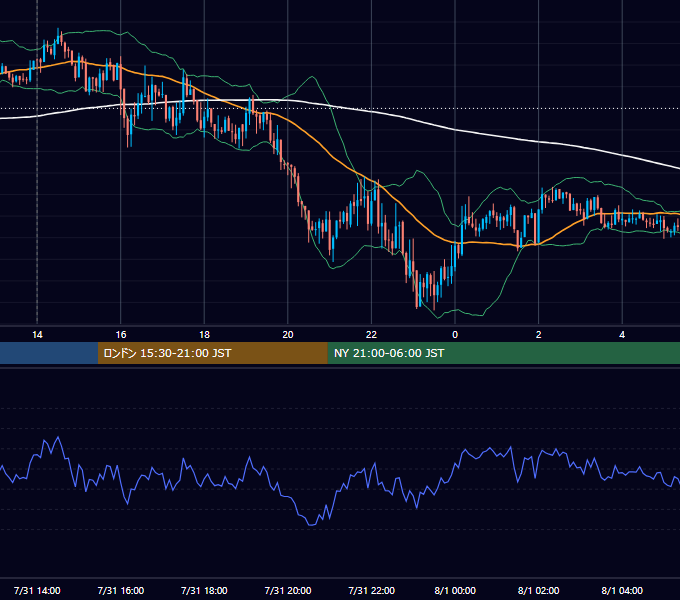Click the 7/31 14:00 date label

point(37,590)
